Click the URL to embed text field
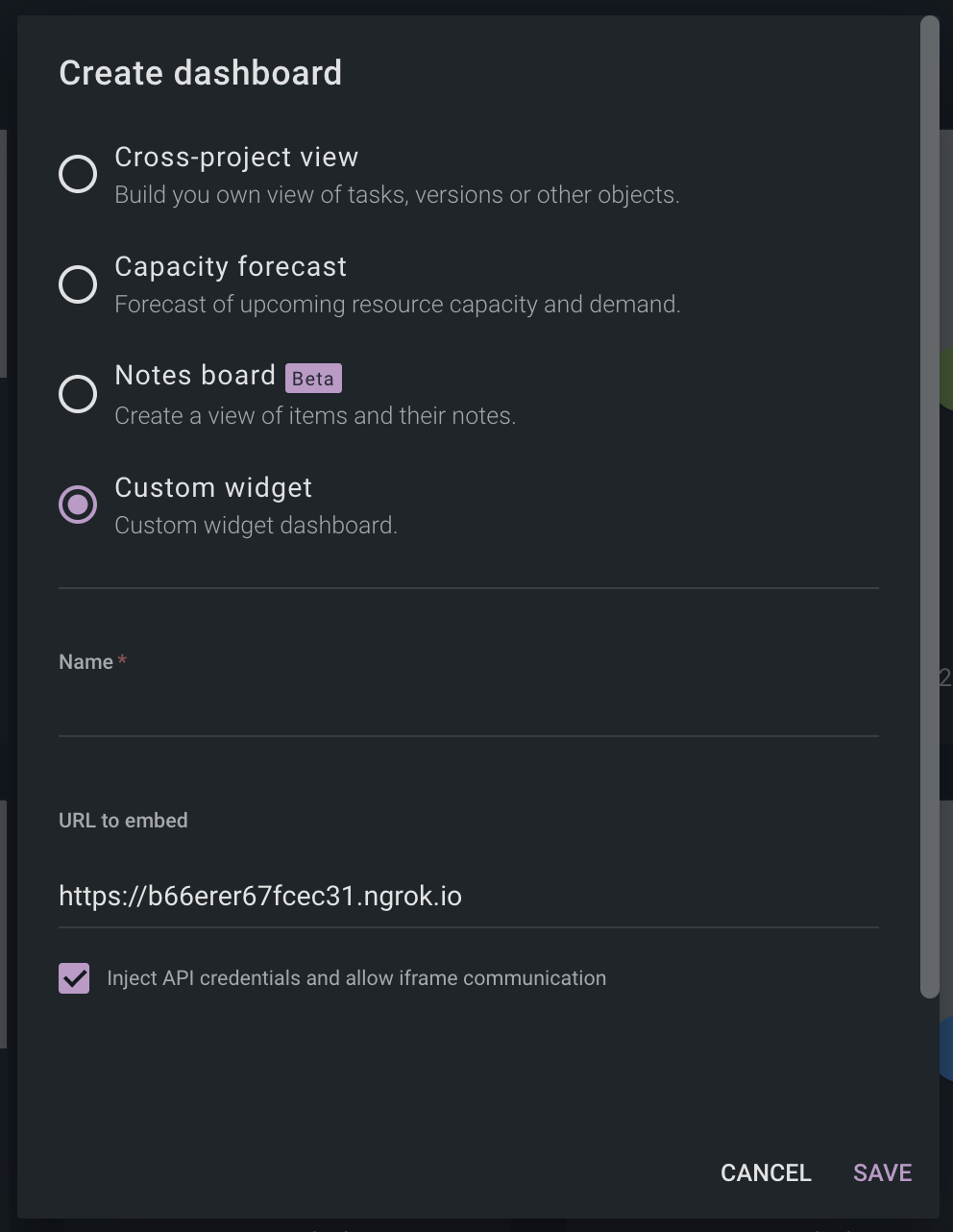 click(469, 896)
